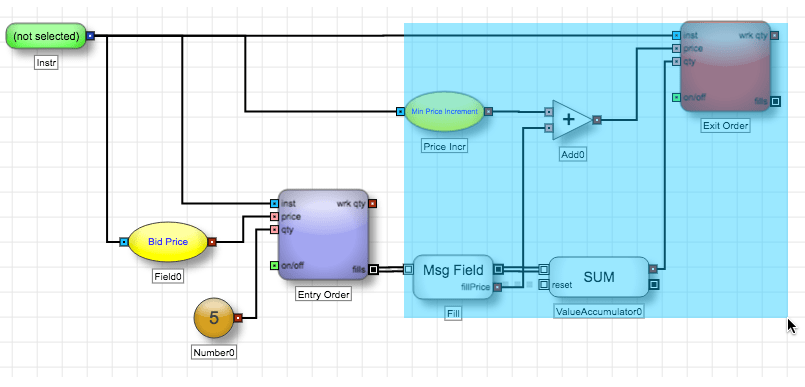Click the Entry Order fills output port

[x=374, y=269]
